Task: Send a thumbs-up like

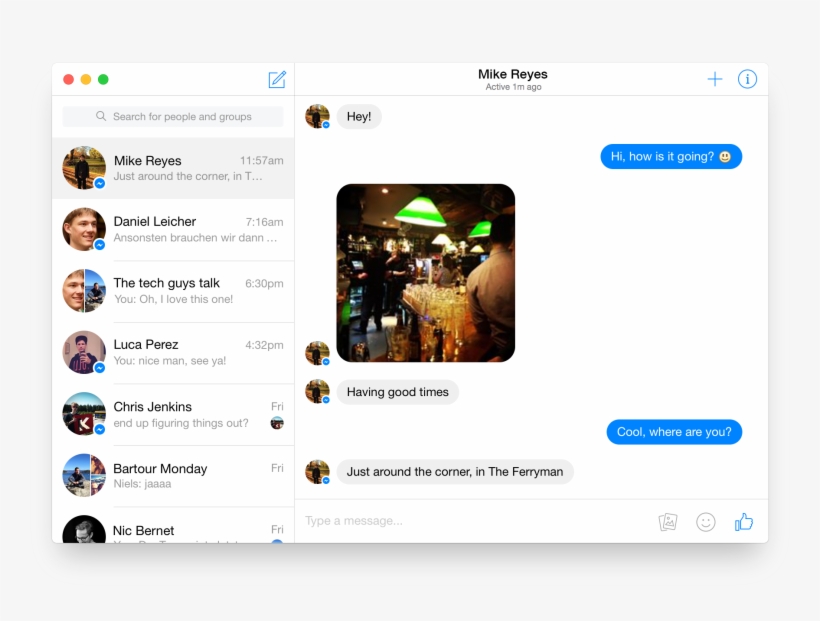Action: [x=744, y=522]
